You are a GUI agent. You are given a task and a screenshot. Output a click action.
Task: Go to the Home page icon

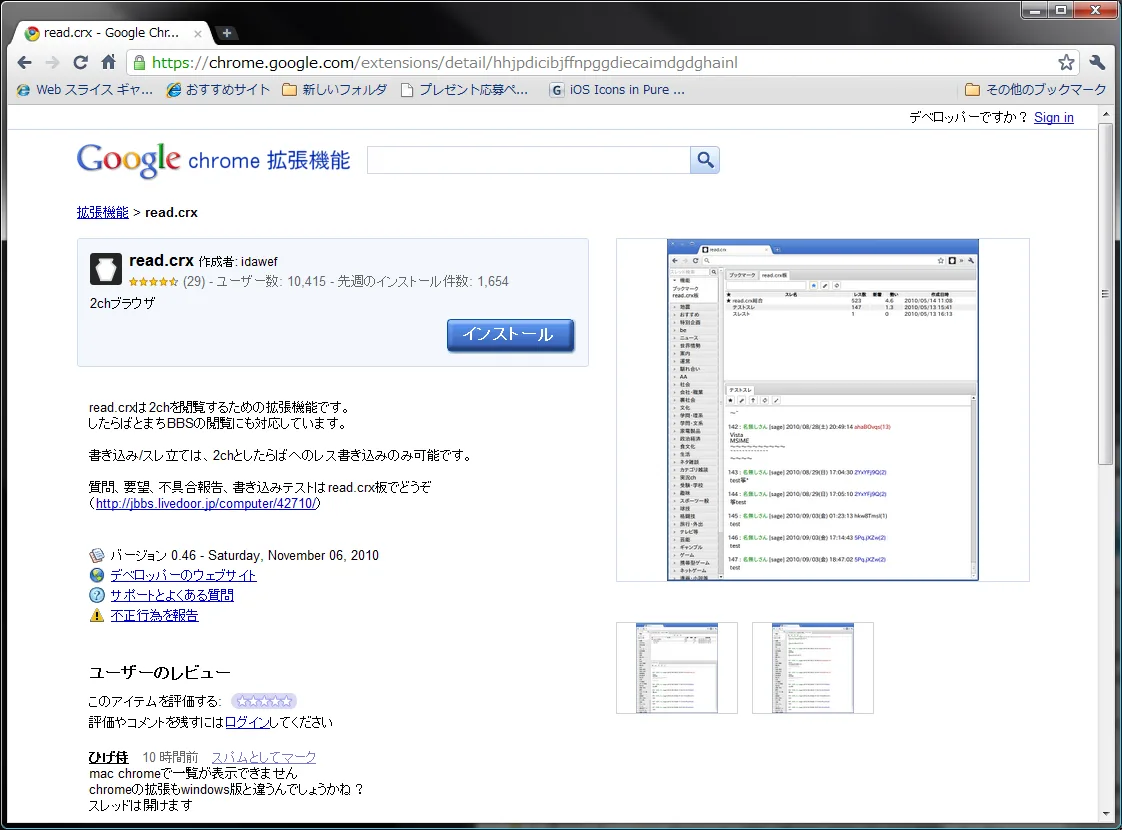tap(109, 62)
